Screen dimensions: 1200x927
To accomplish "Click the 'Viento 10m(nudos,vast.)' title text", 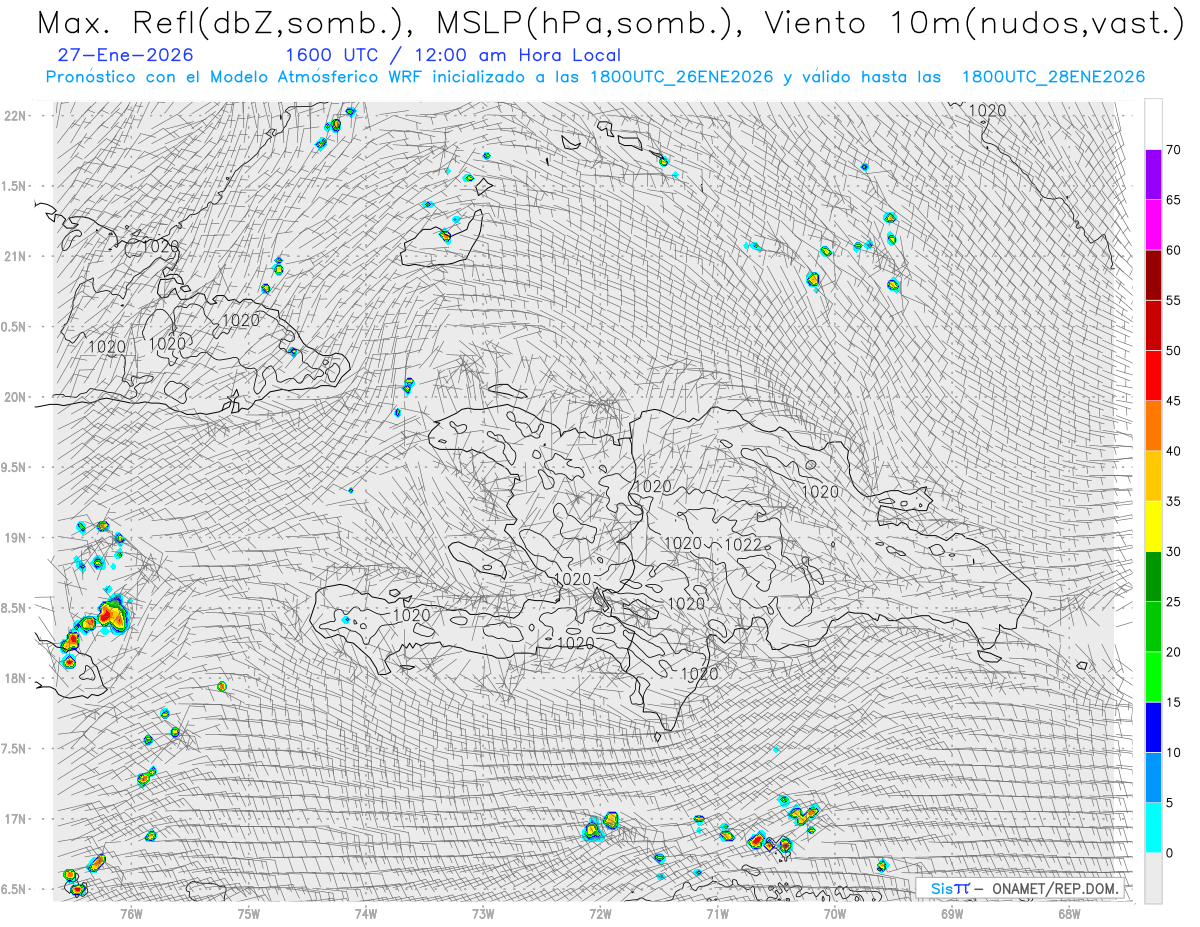I will click(975, 24).
